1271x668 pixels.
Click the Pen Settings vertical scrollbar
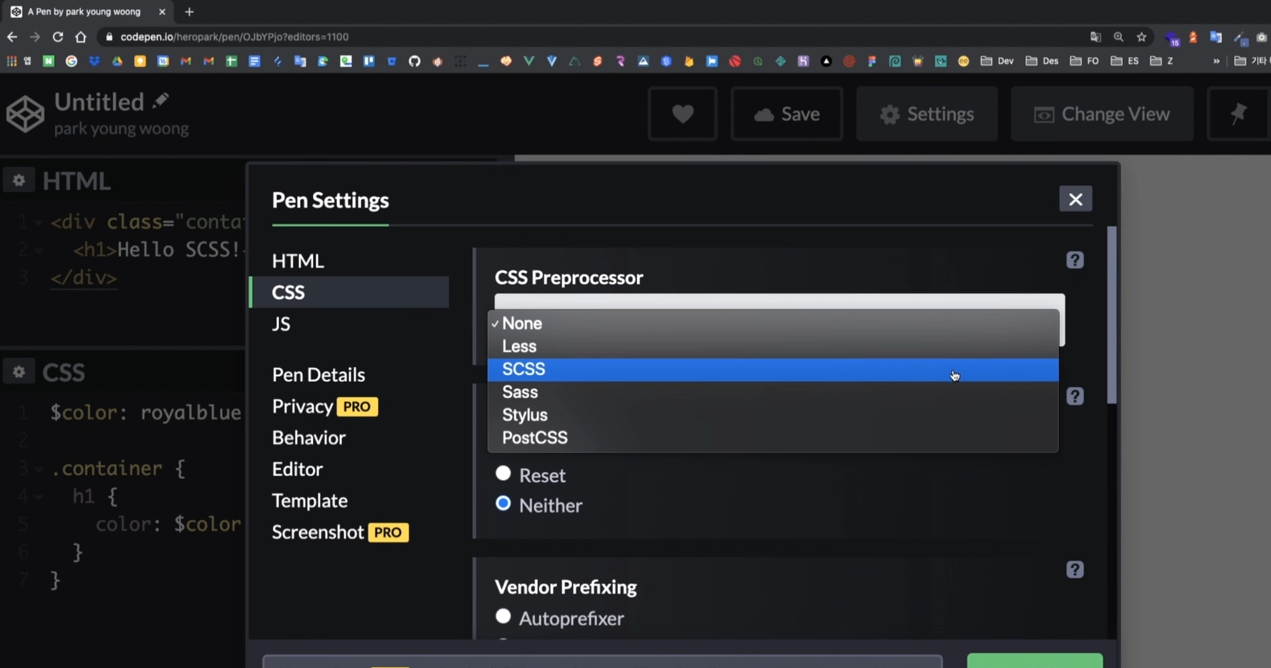(1112, 315)
